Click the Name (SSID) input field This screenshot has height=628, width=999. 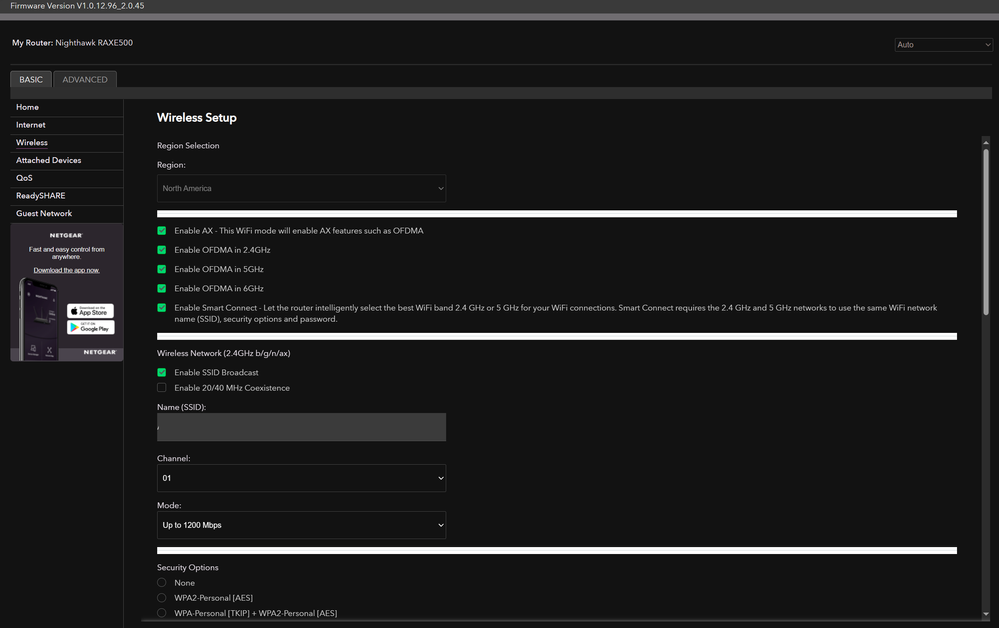pyautogui.click(x=301, y=427)
